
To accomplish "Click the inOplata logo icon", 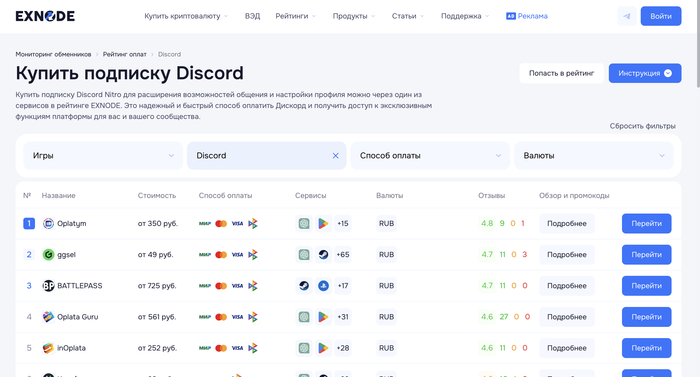I will [x=48, y=348].
